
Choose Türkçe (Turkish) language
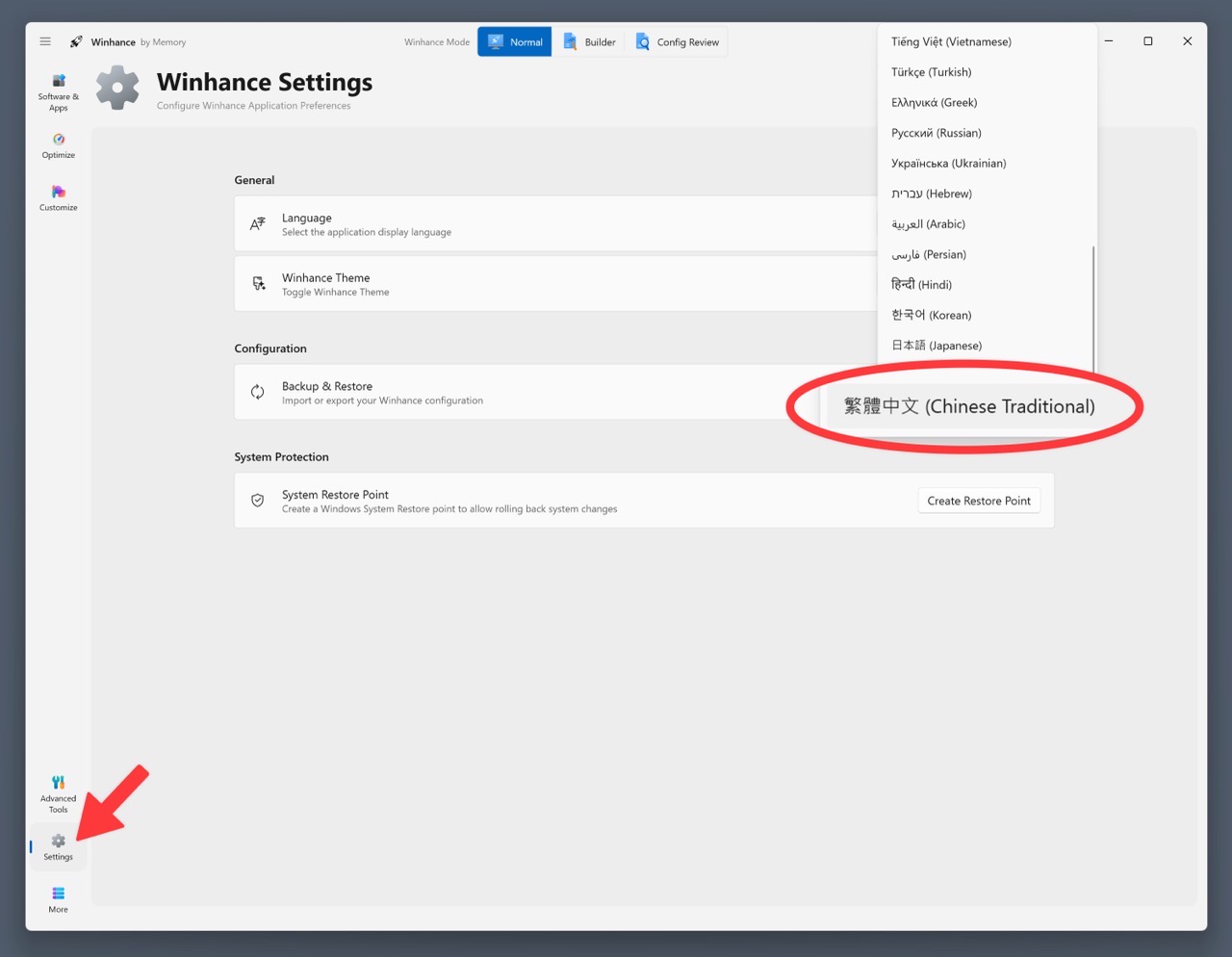pos(987,72)
